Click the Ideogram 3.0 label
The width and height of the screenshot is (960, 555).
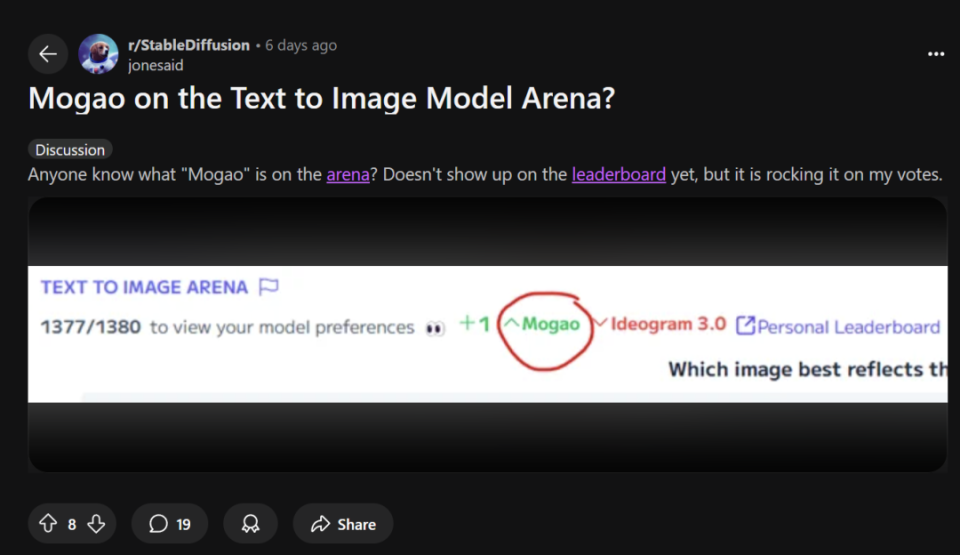668,324
